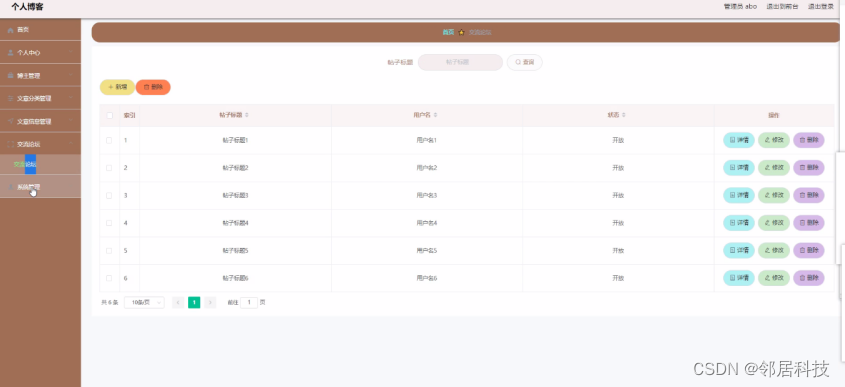Open 详情 for row 帖子标题6
Screen dimensions: 845x387
739,278
